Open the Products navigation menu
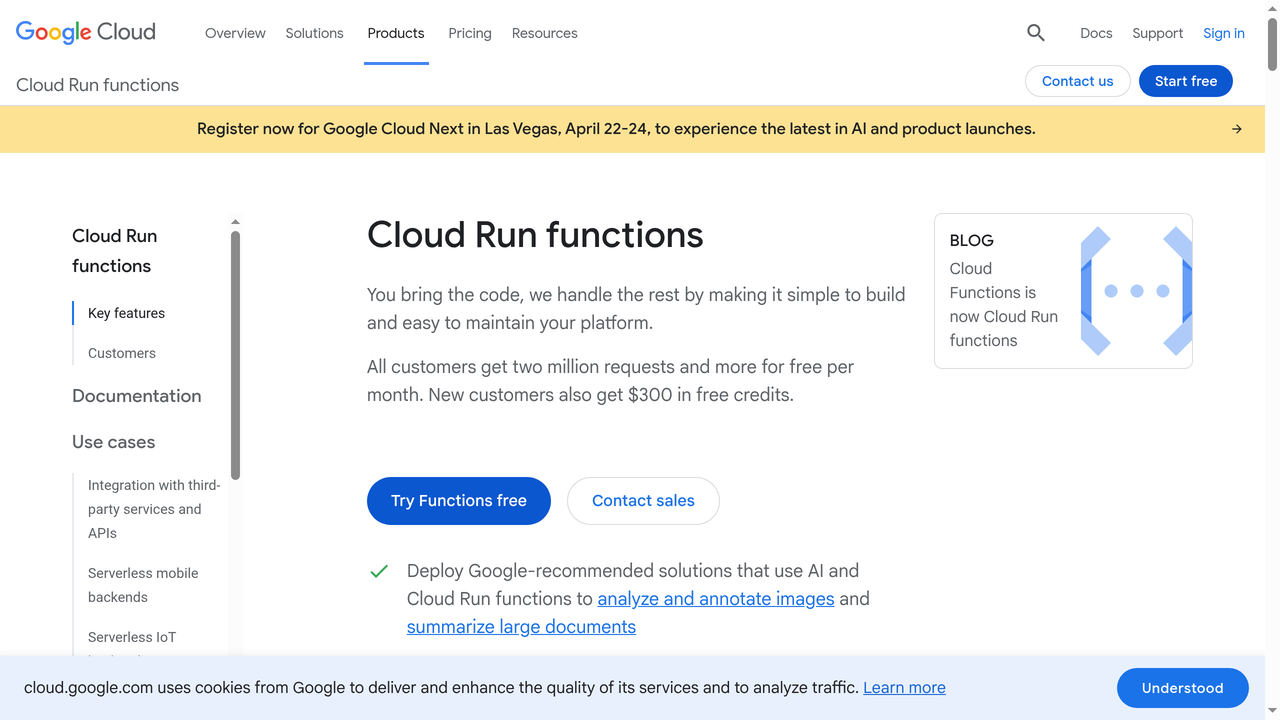 (396, 33)
